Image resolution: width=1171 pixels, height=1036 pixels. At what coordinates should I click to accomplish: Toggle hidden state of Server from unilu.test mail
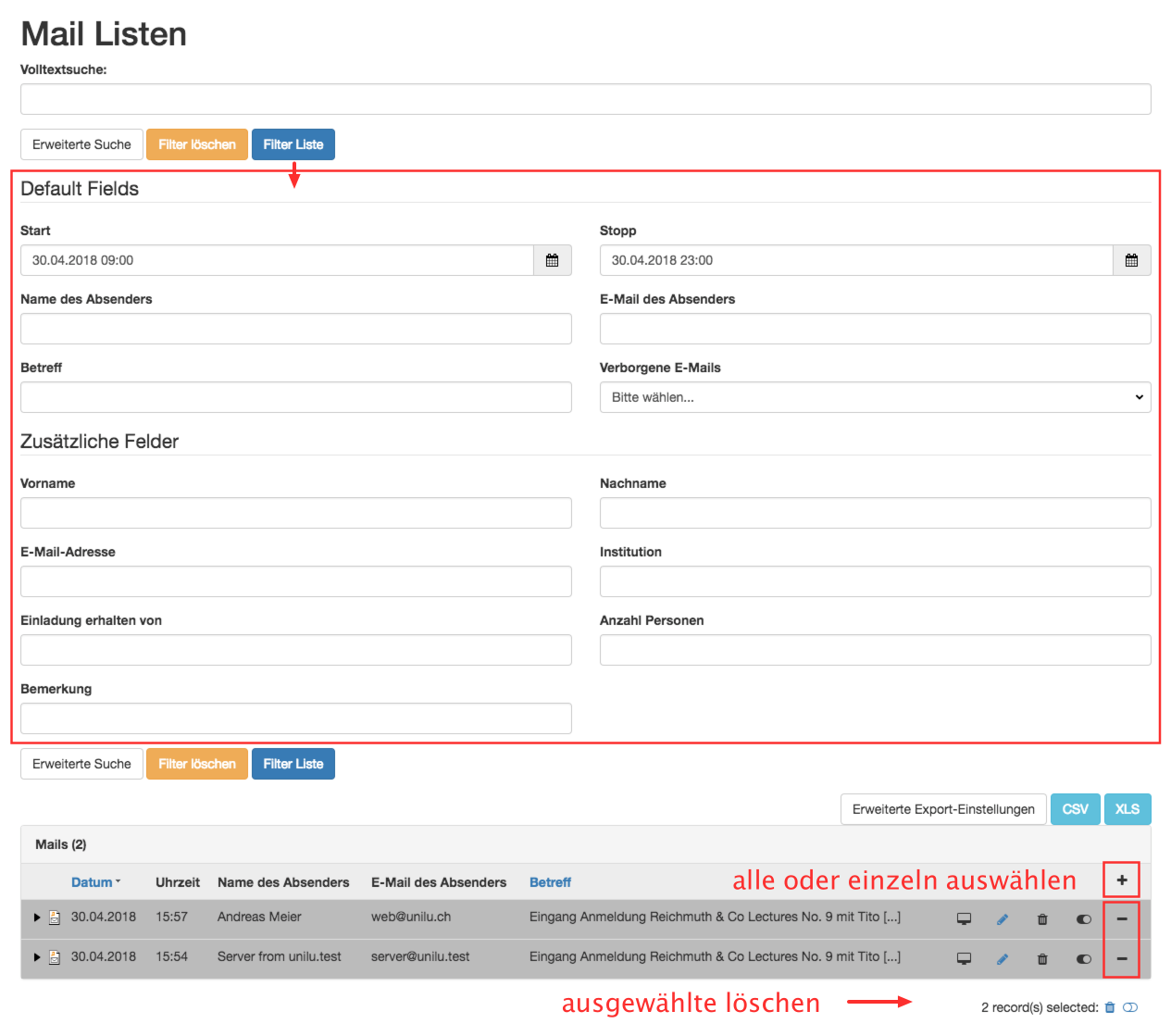coord(1084,959)
